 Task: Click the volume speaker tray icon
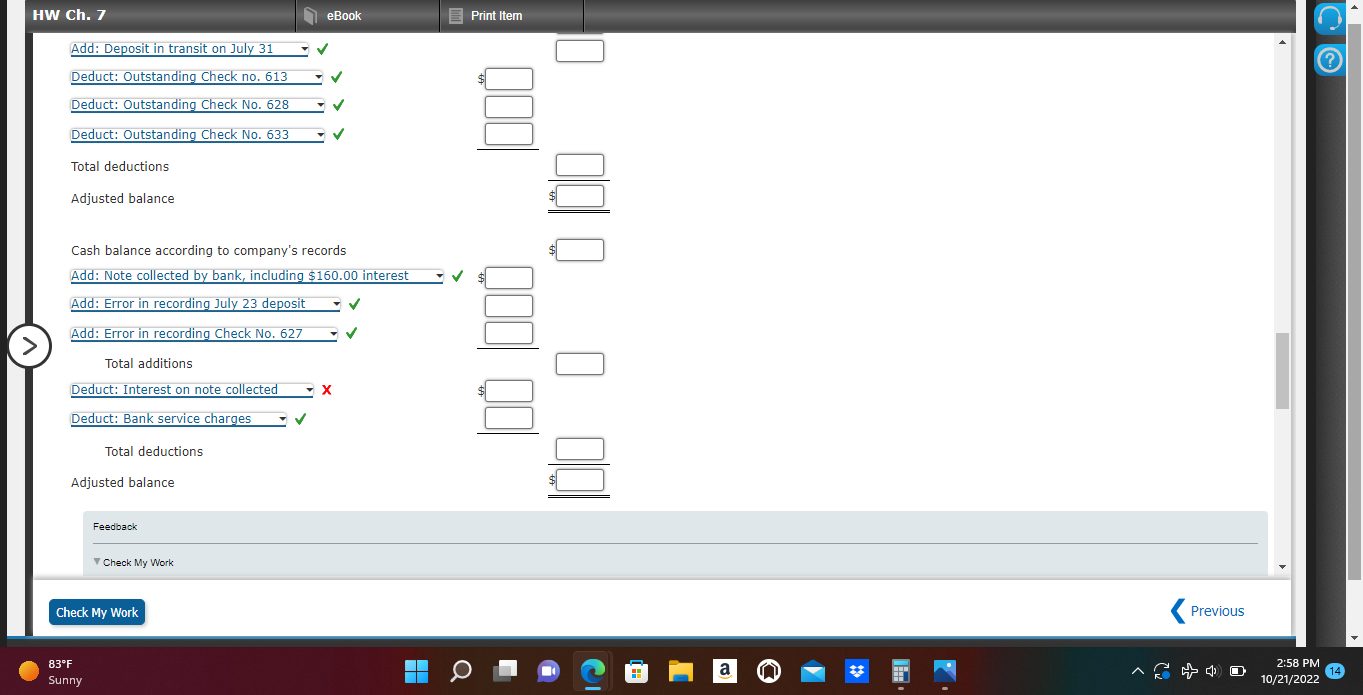(1214, 671)
